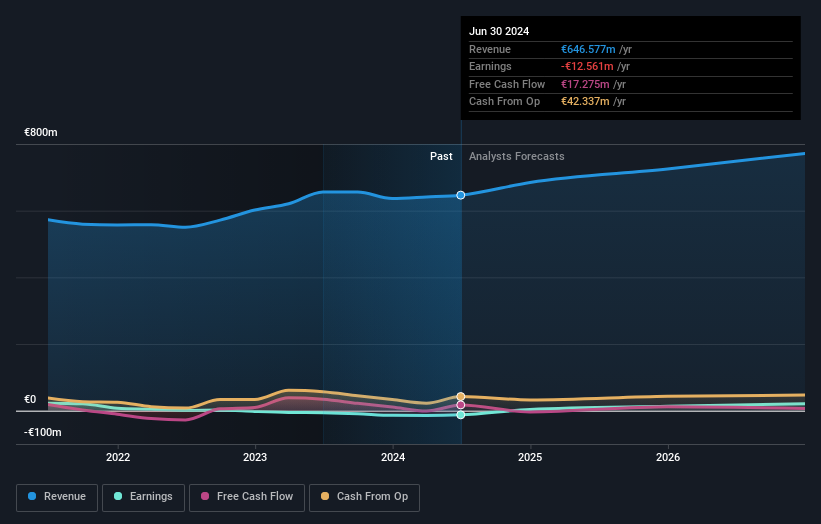Click the Past section label
The height and width of the screenshot is (524, 821).
441,156
